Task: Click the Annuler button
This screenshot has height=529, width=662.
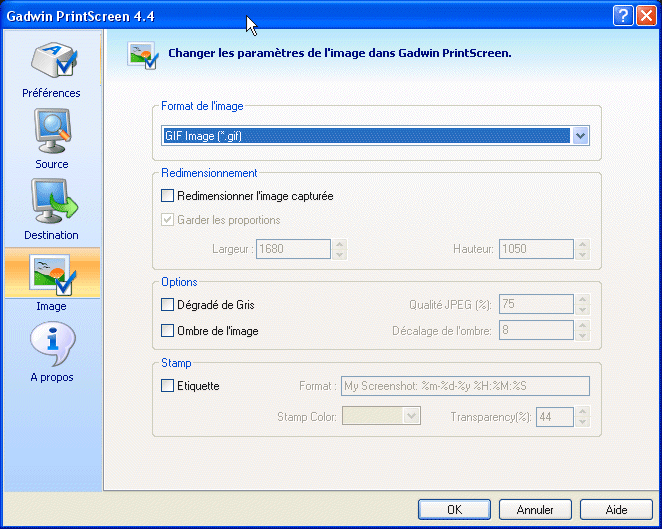Action: coord(535,510)
